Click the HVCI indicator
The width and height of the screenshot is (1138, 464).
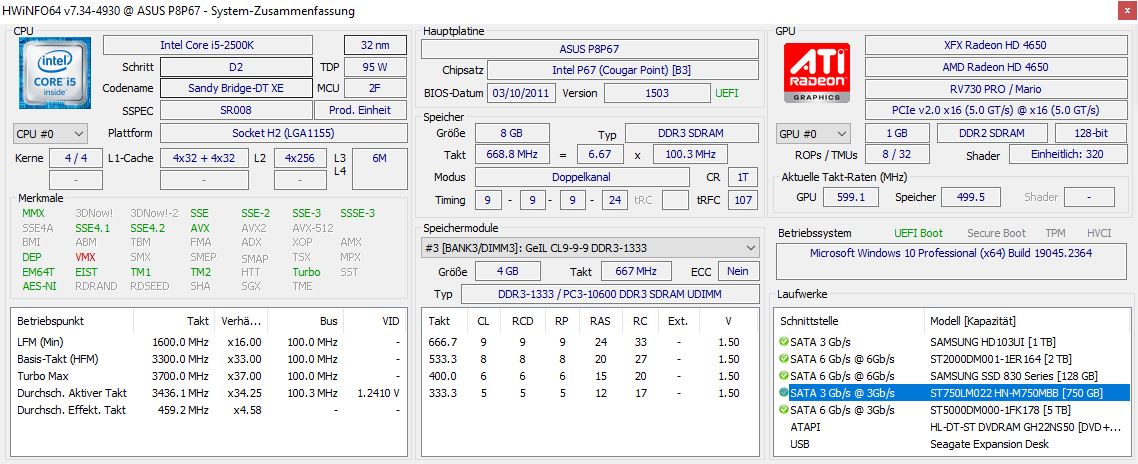click(1099, 233)
